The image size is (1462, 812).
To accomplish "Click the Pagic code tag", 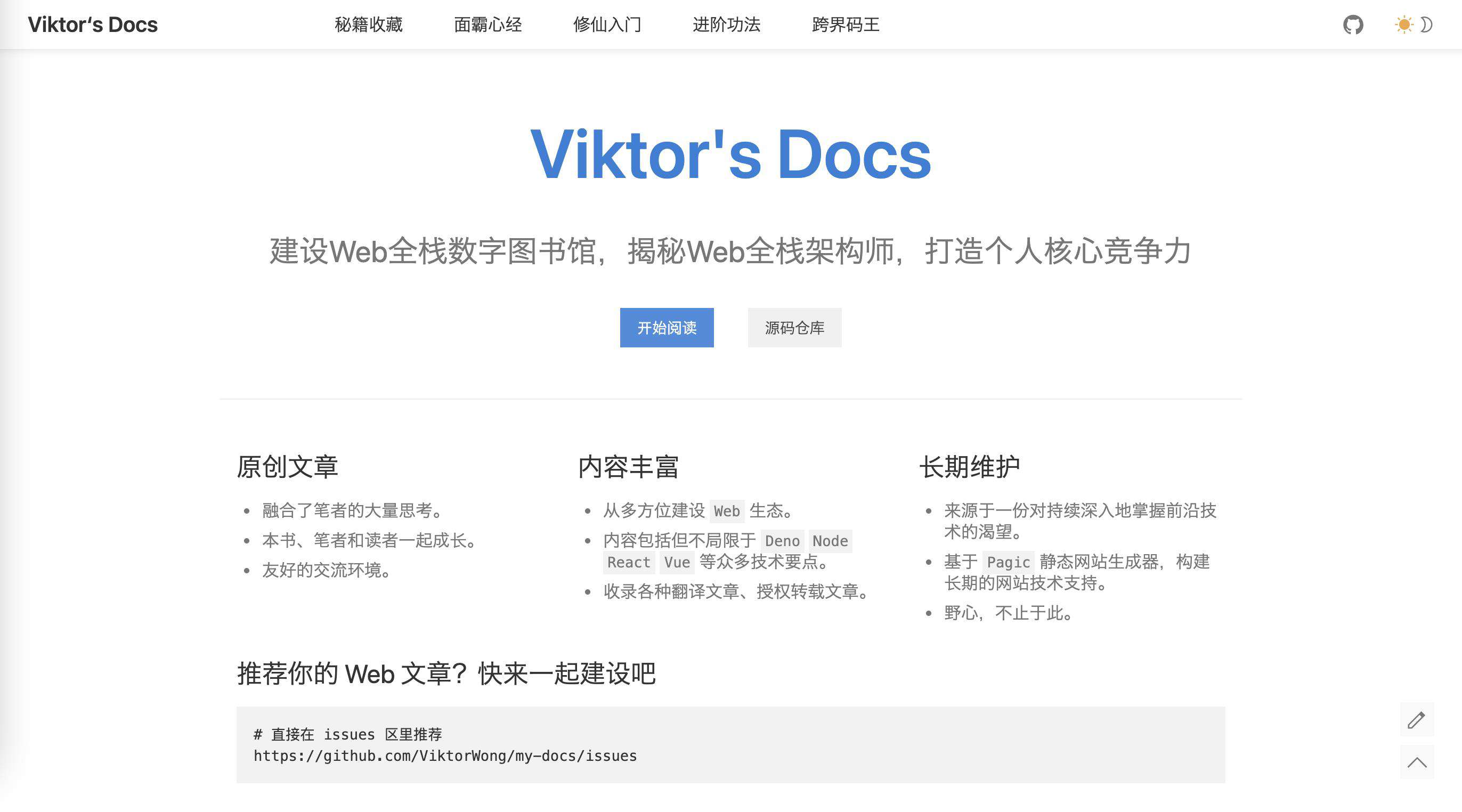I will pos(1009,562).
